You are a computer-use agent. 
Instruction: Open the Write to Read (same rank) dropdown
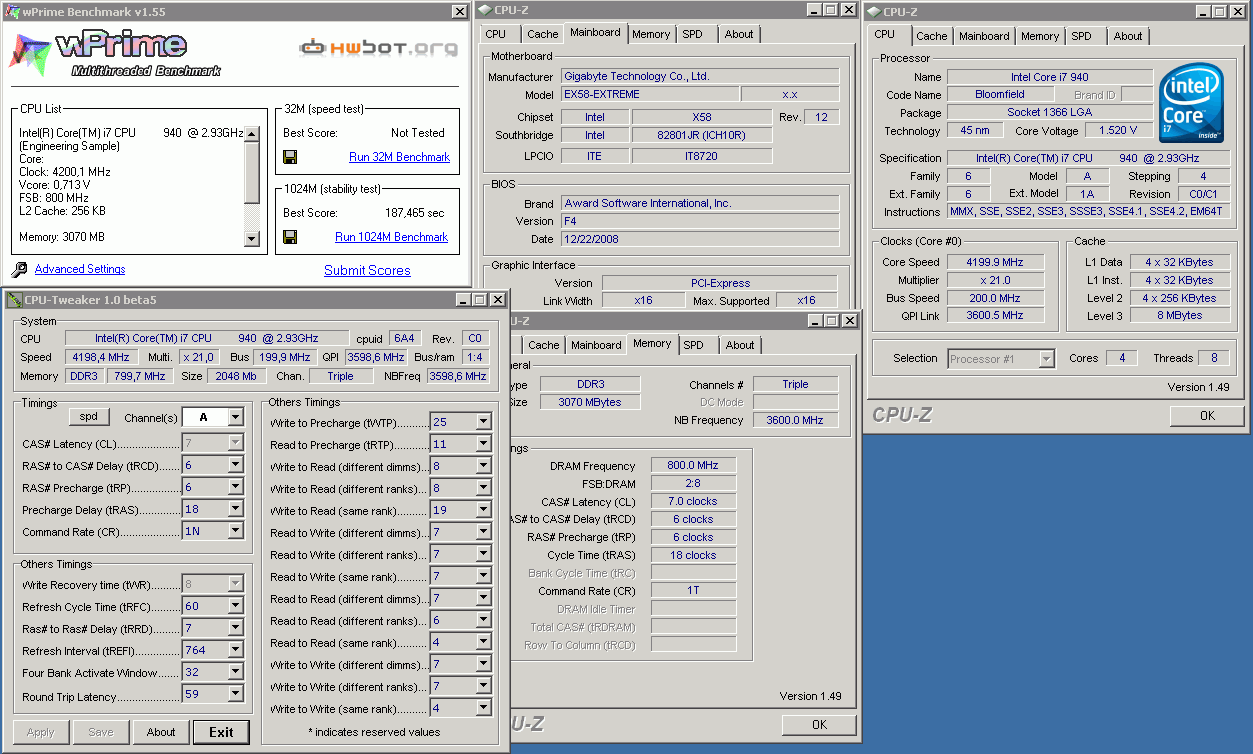coord(484,510)
